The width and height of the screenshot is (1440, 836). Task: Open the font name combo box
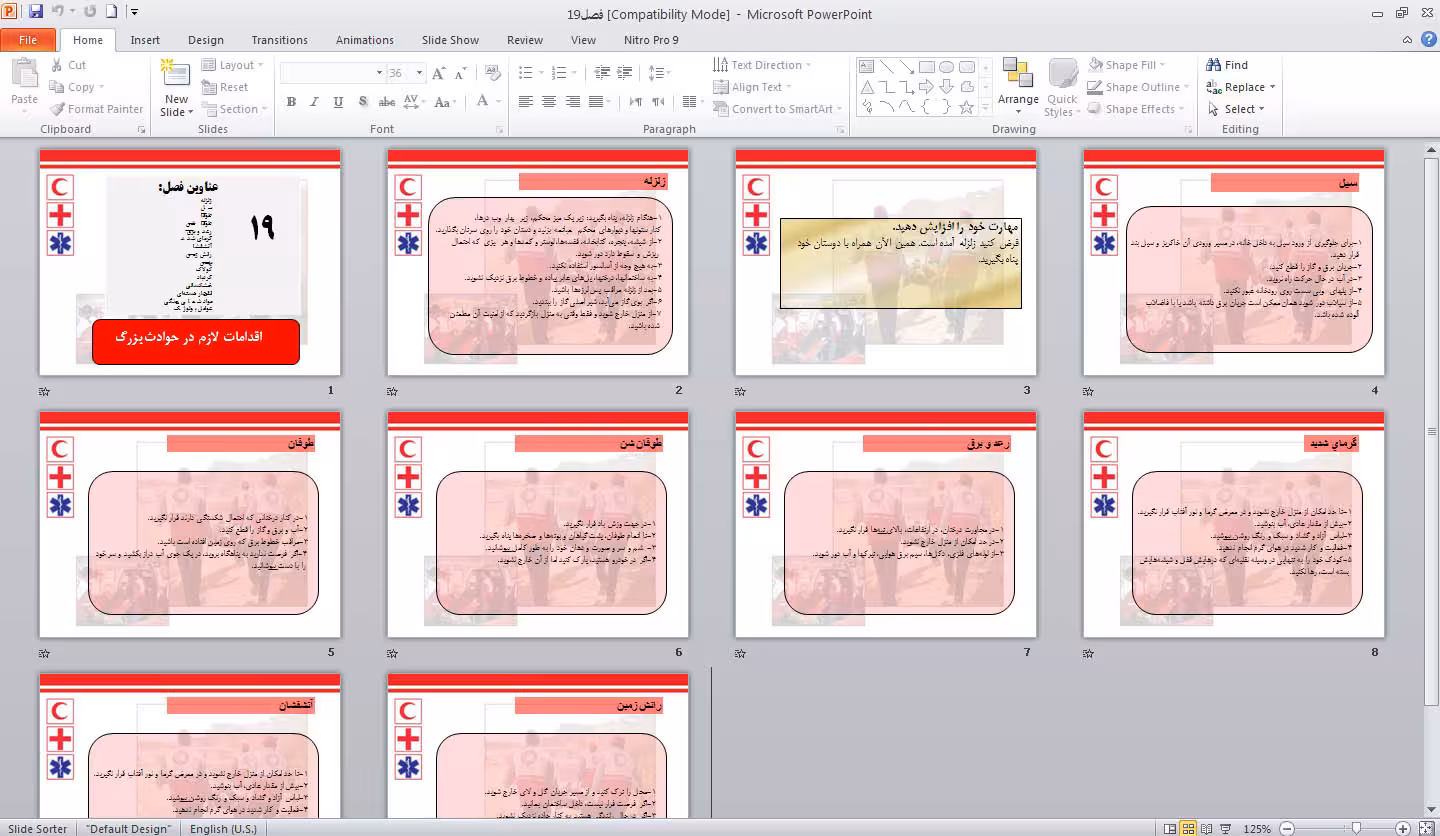pos(332,73)
